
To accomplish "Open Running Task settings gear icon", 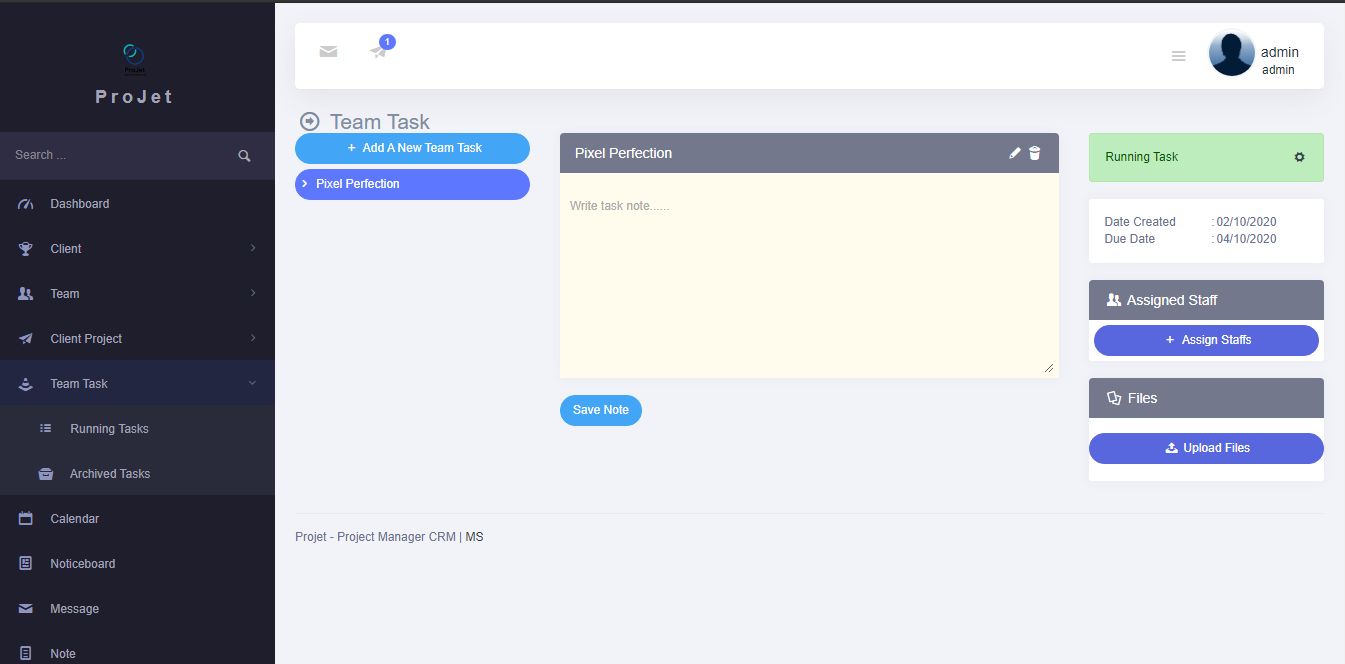I will (x=1299, y=157).
